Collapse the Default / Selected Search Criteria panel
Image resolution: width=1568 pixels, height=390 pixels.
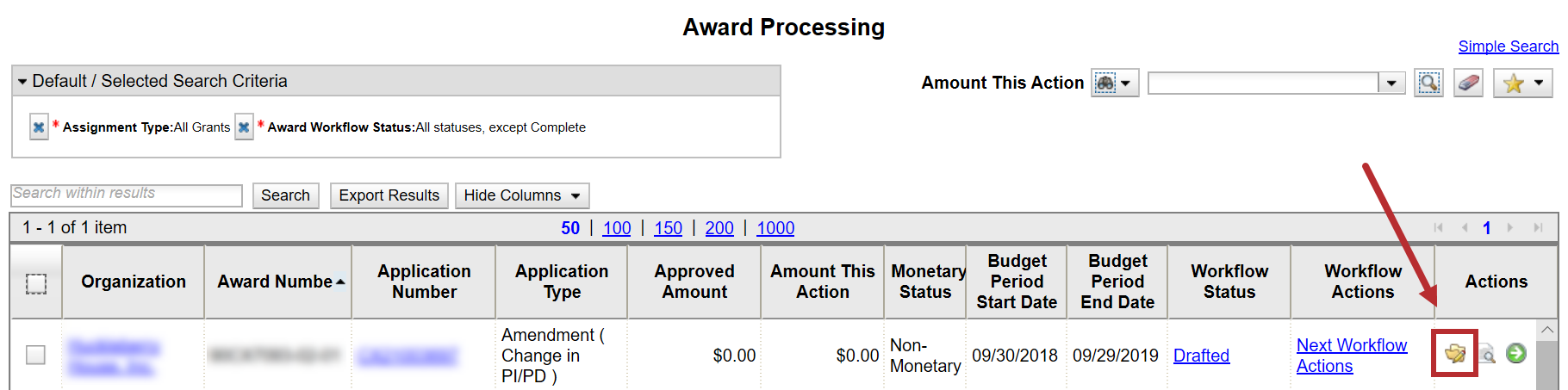[22, 82]
